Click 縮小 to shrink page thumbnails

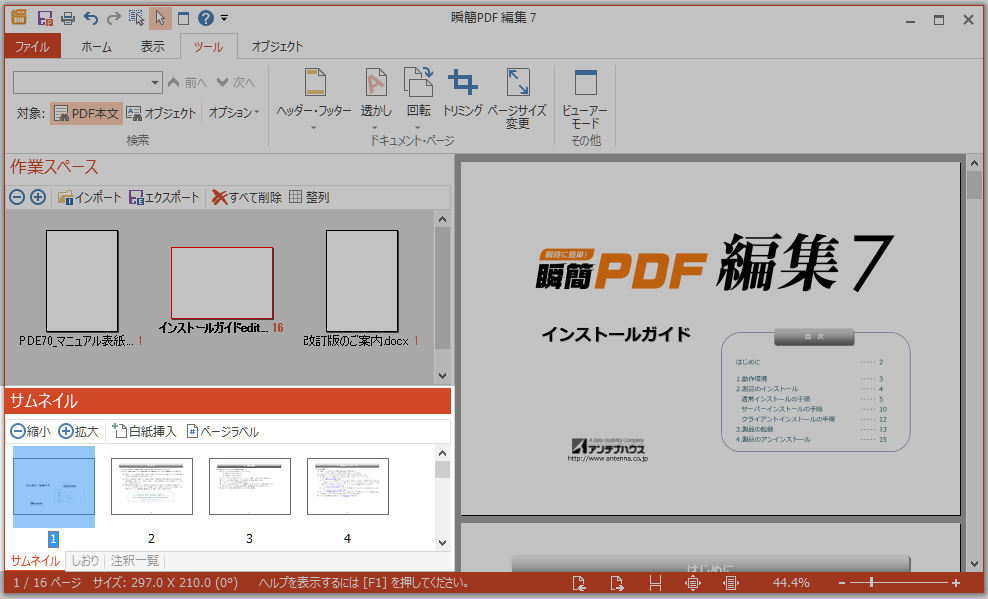click(30, 431)
